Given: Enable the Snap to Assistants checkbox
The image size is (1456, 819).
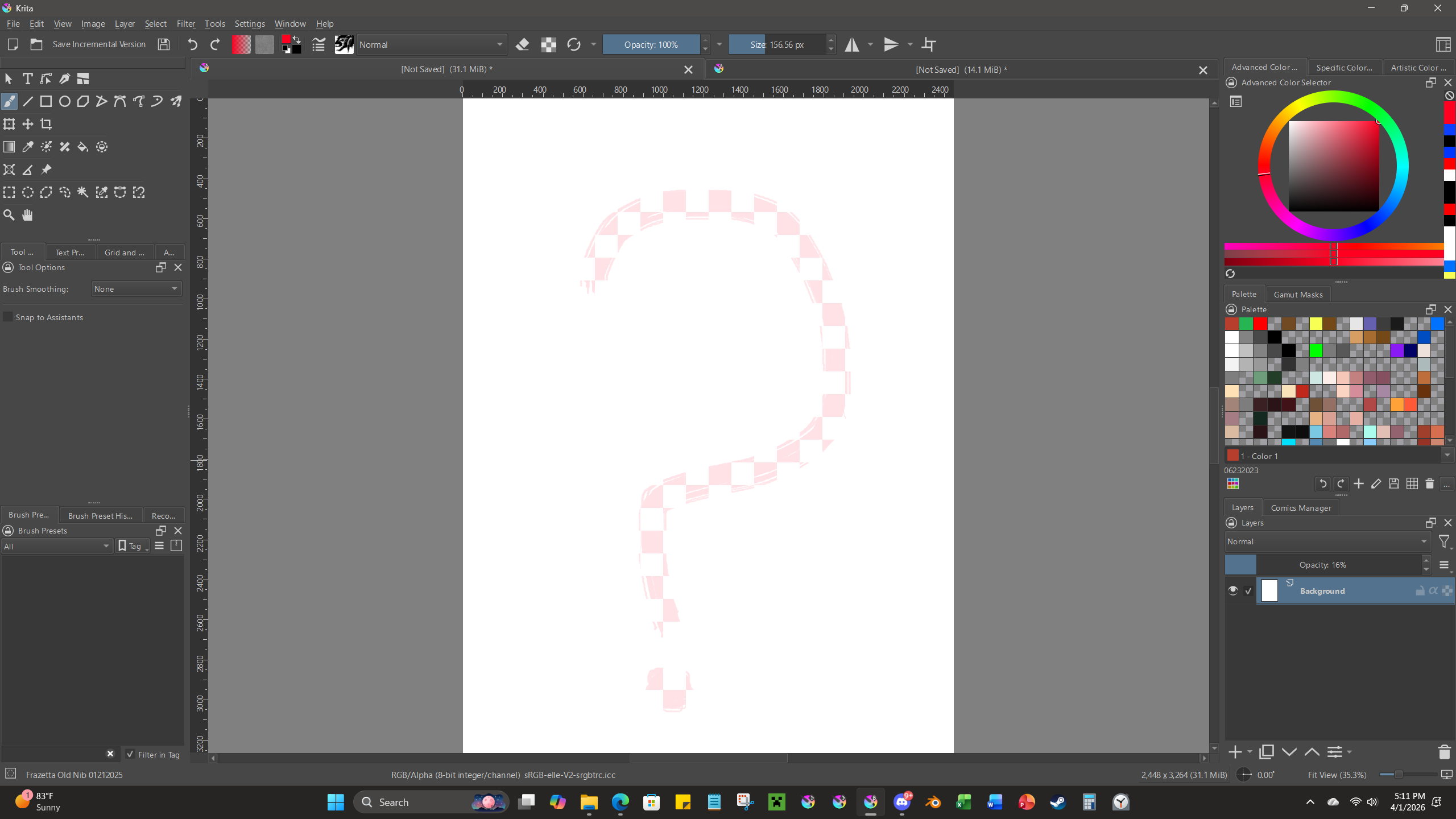Looking at the screenshot, I should (8, 317).
